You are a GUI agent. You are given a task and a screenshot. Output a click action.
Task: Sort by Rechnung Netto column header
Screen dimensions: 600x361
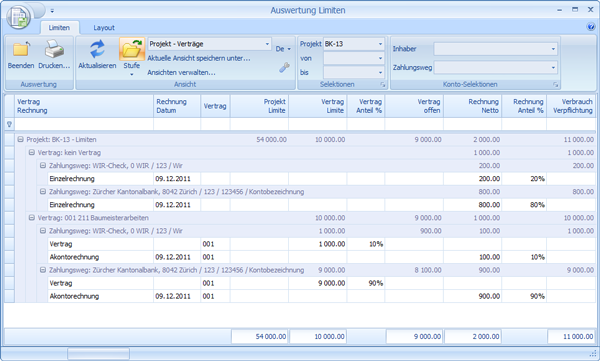[x=472, y=106]
